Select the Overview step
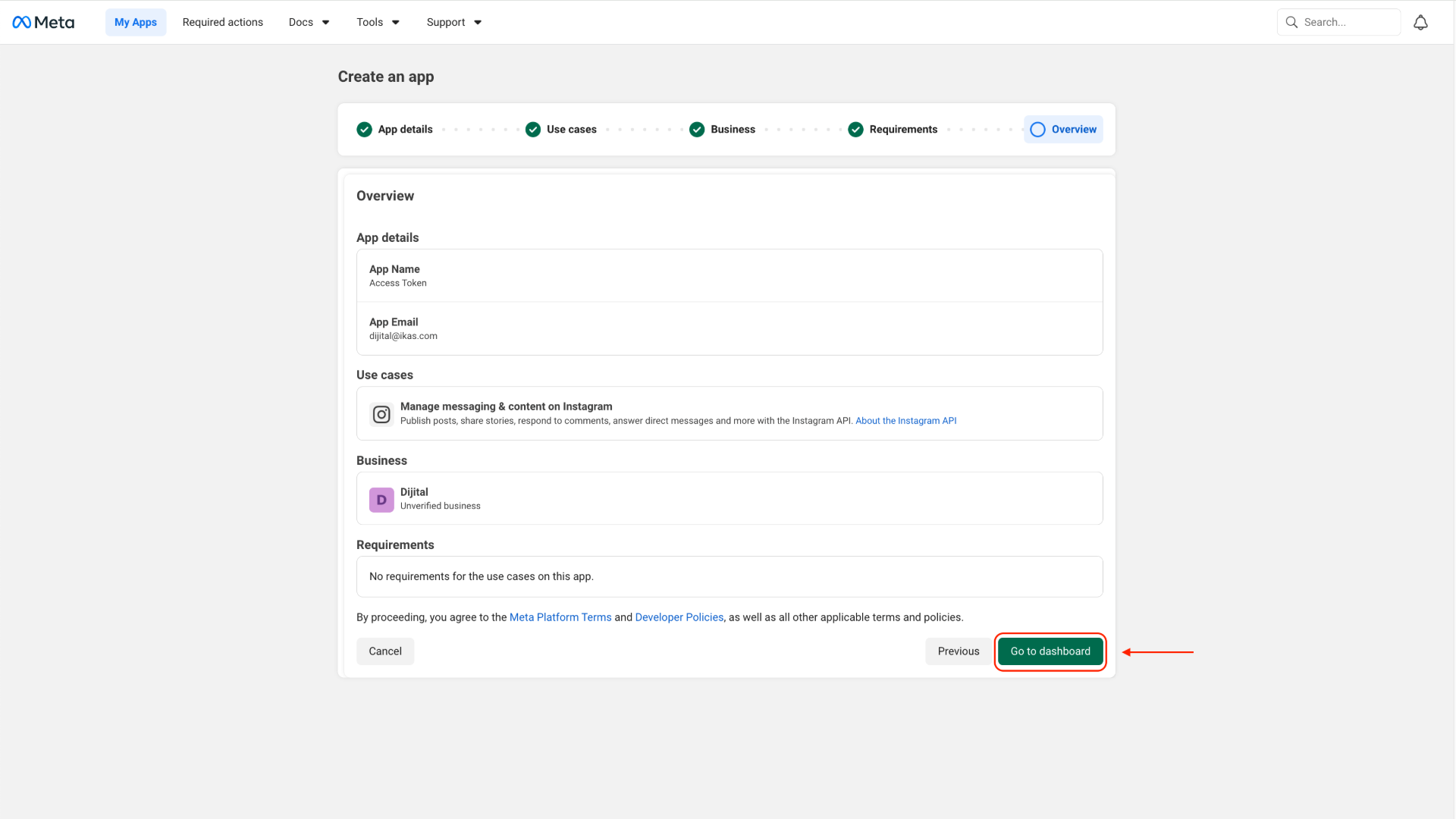The width and height of the screenshot is (1456, 819). click(1063, 130)
